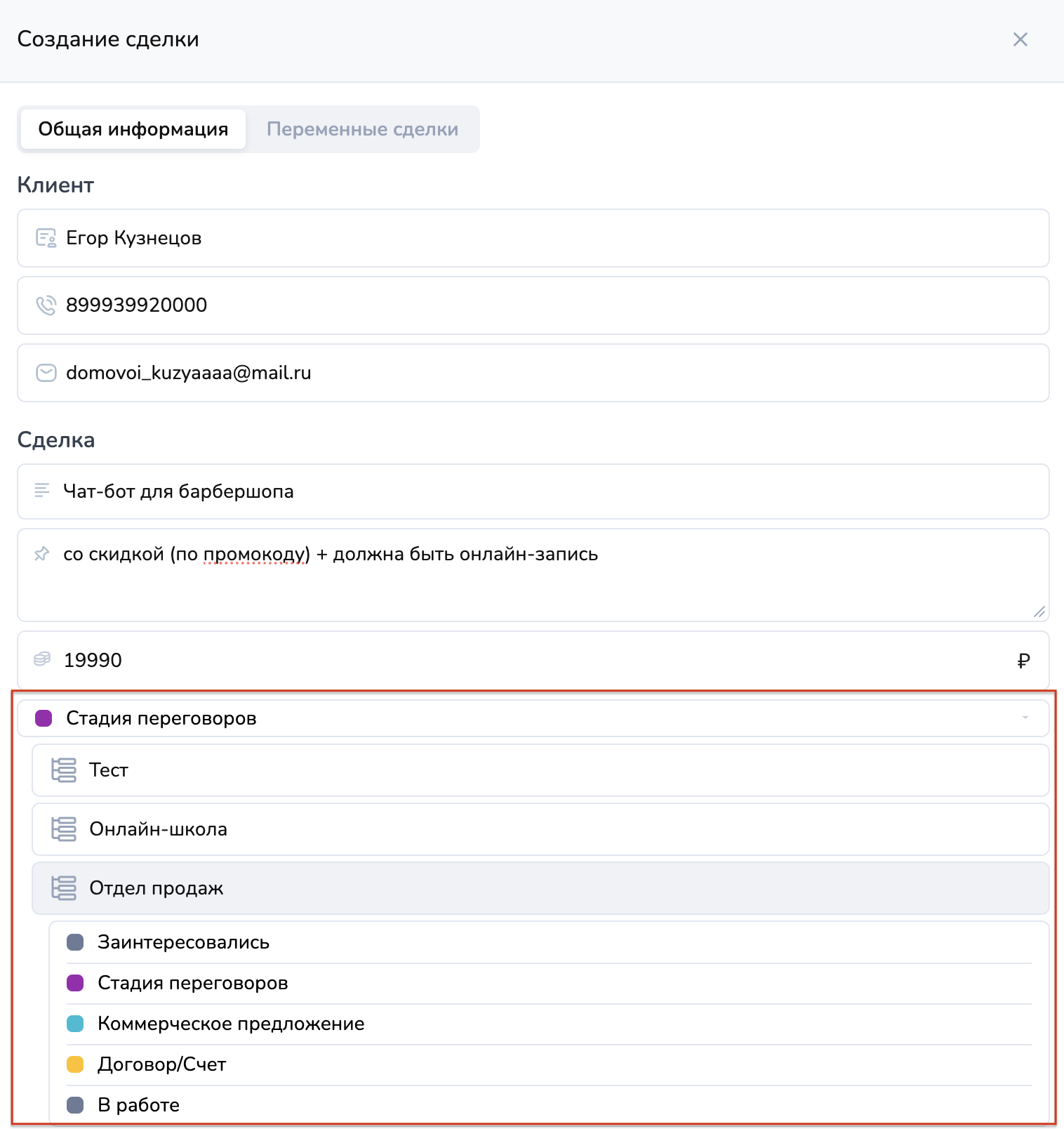The width and height of the screenshot is (1064, 1129).
Task: Click the client card icon beside Егор Кузнецов
Action: click(46, 238)
